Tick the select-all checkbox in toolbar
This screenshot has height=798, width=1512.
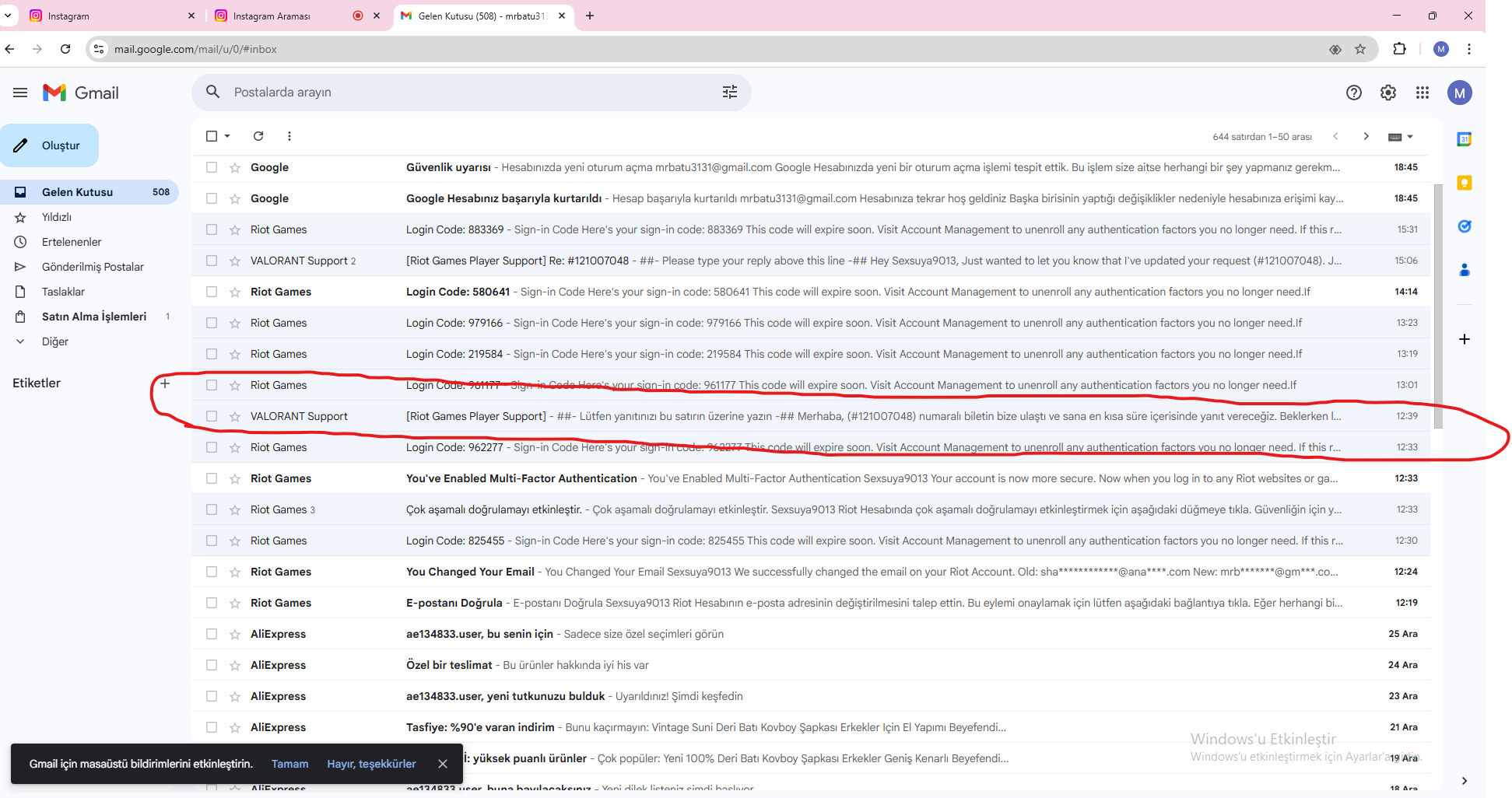(x=212, y=136)
